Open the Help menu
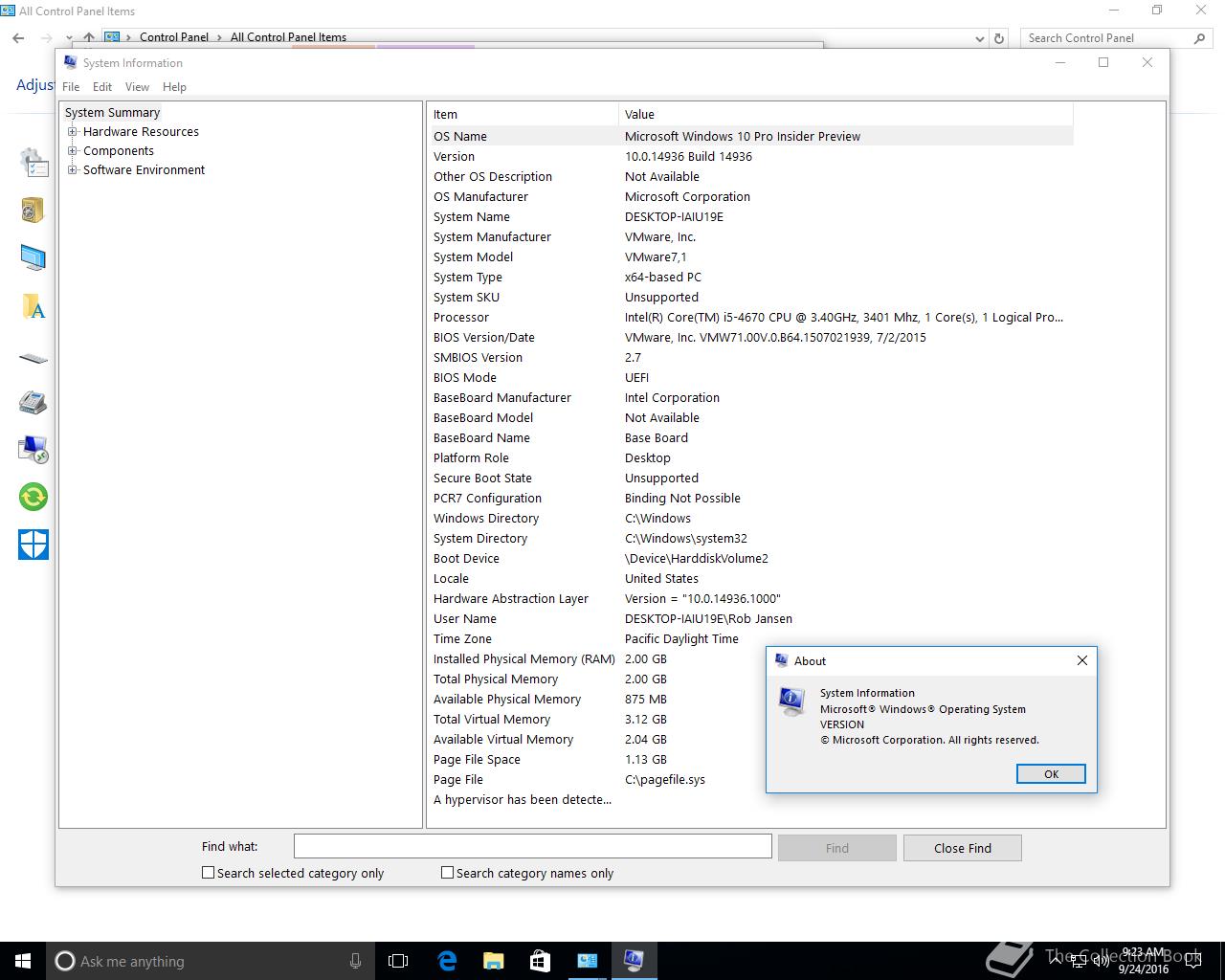Image resolution: width=1225 pixels, height=980 pixels. 174,87
